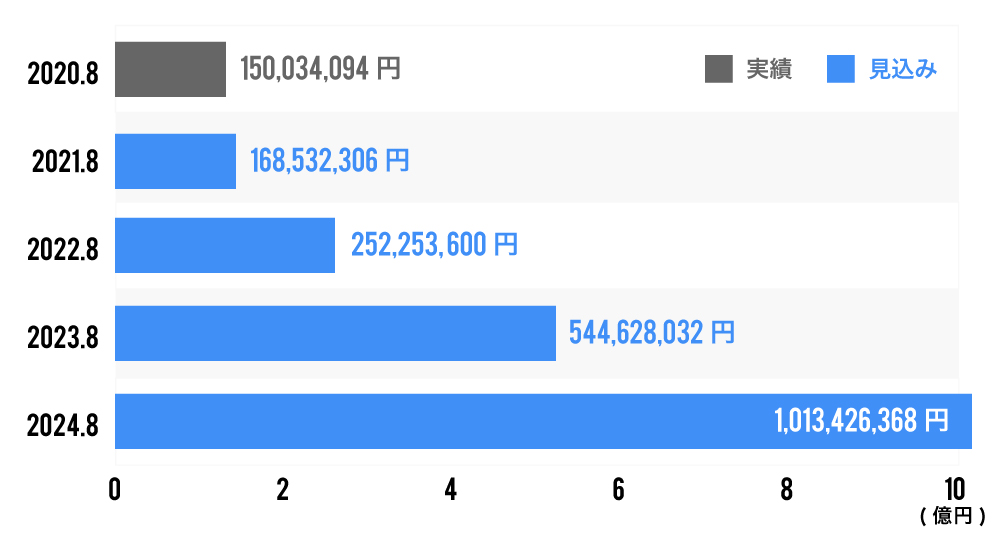Image resolution: width=1000 pixels, height=548 pixels.
Task: Click the 2022.8 year label
Action: point(64,248)
